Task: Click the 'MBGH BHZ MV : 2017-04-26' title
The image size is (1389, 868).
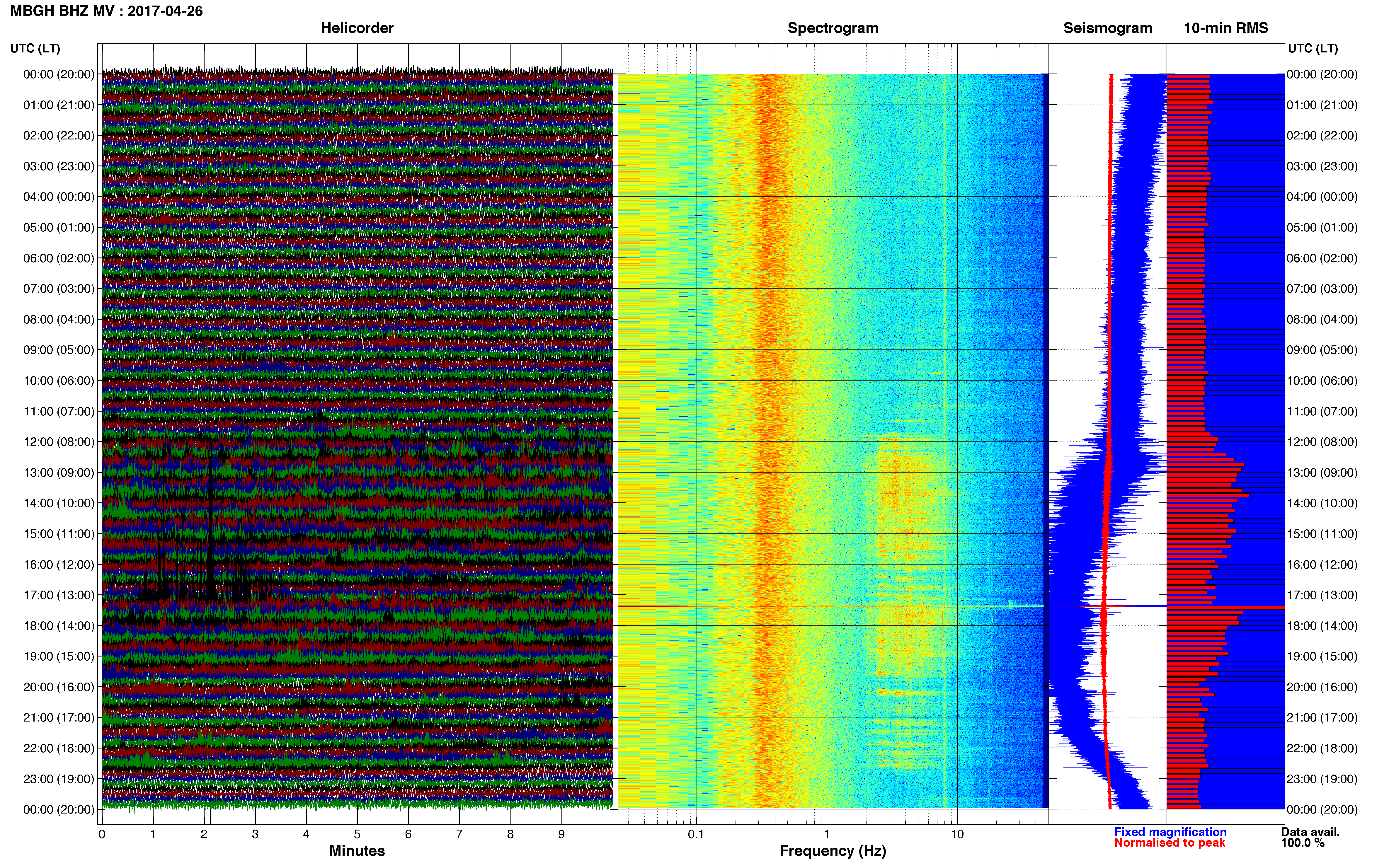Action: tap(106, 11)
